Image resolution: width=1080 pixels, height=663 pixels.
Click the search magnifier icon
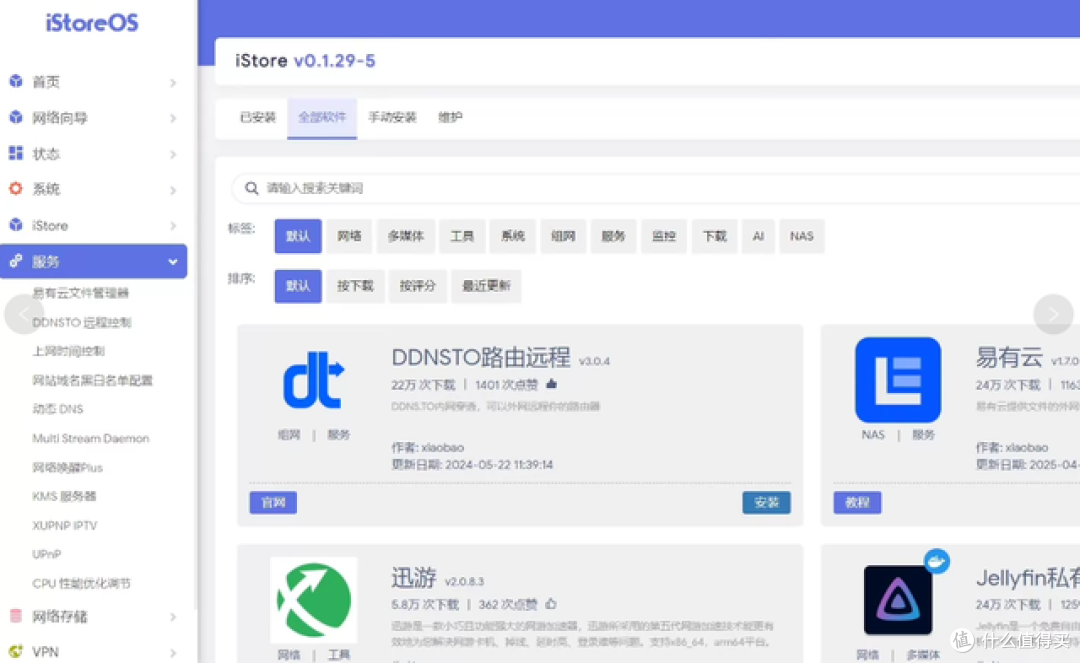(x=251, y=188)
